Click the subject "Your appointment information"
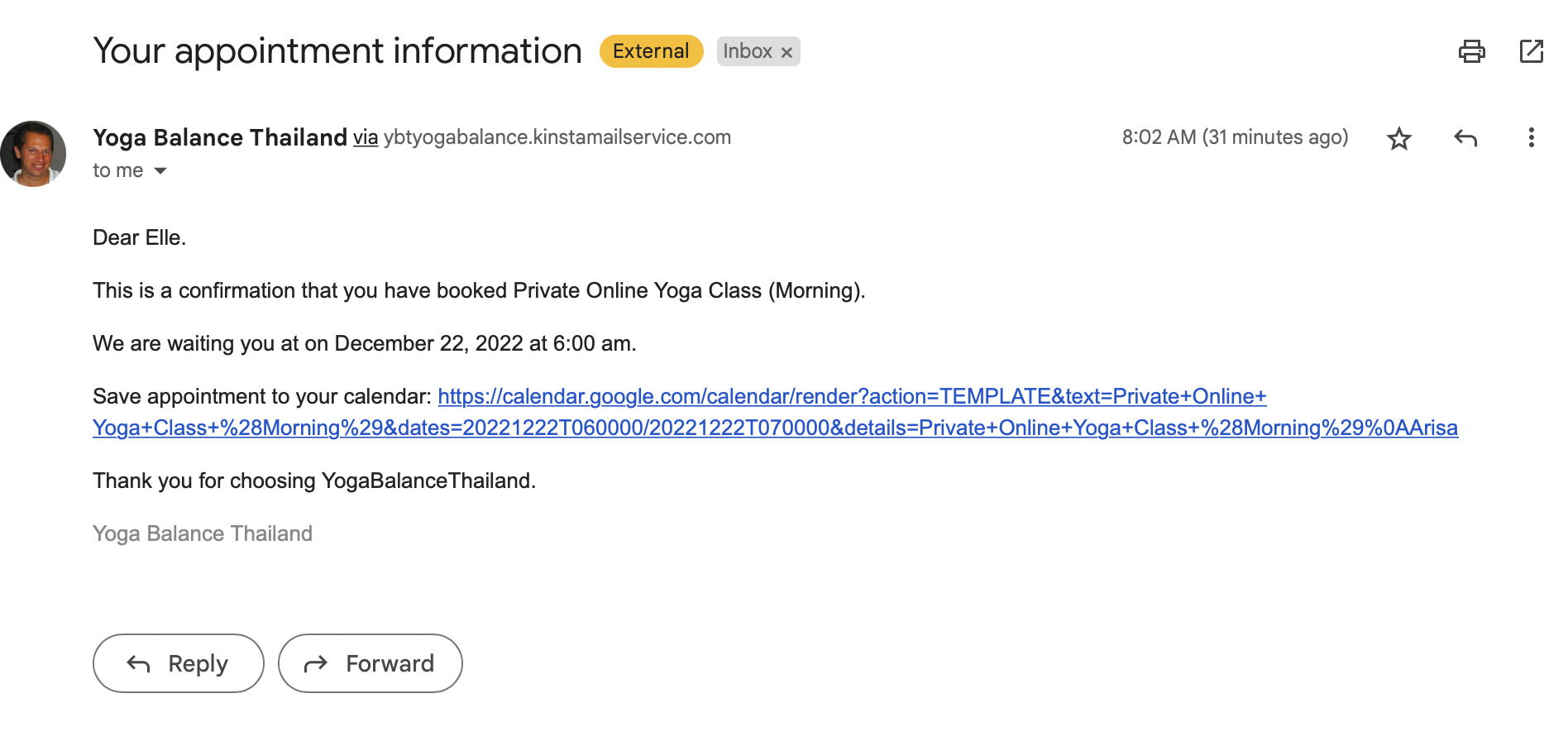This screenshot has width=1568, height=746. (337, 51)
